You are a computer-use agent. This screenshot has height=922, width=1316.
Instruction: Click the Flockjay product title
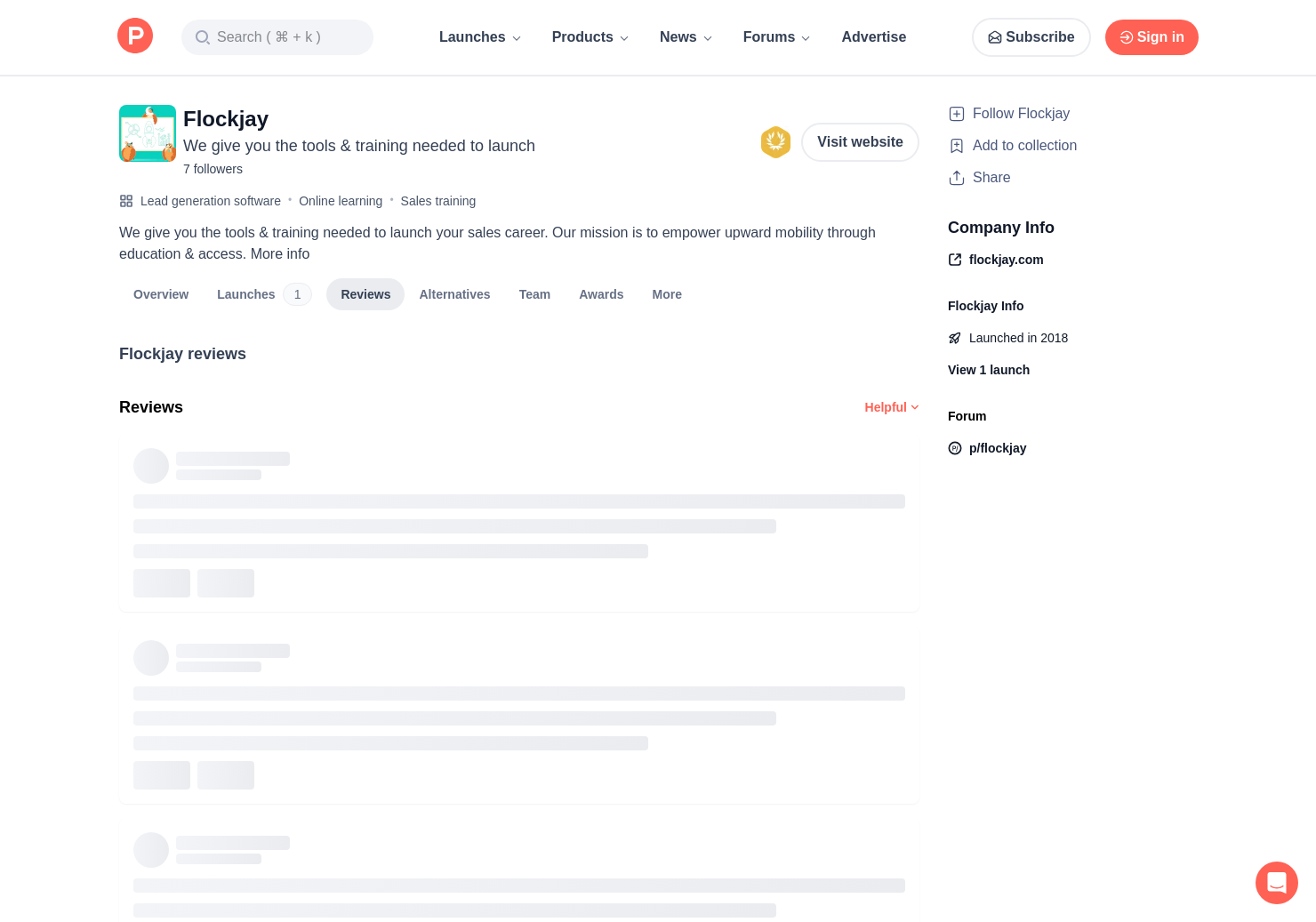tap(226, 119)
